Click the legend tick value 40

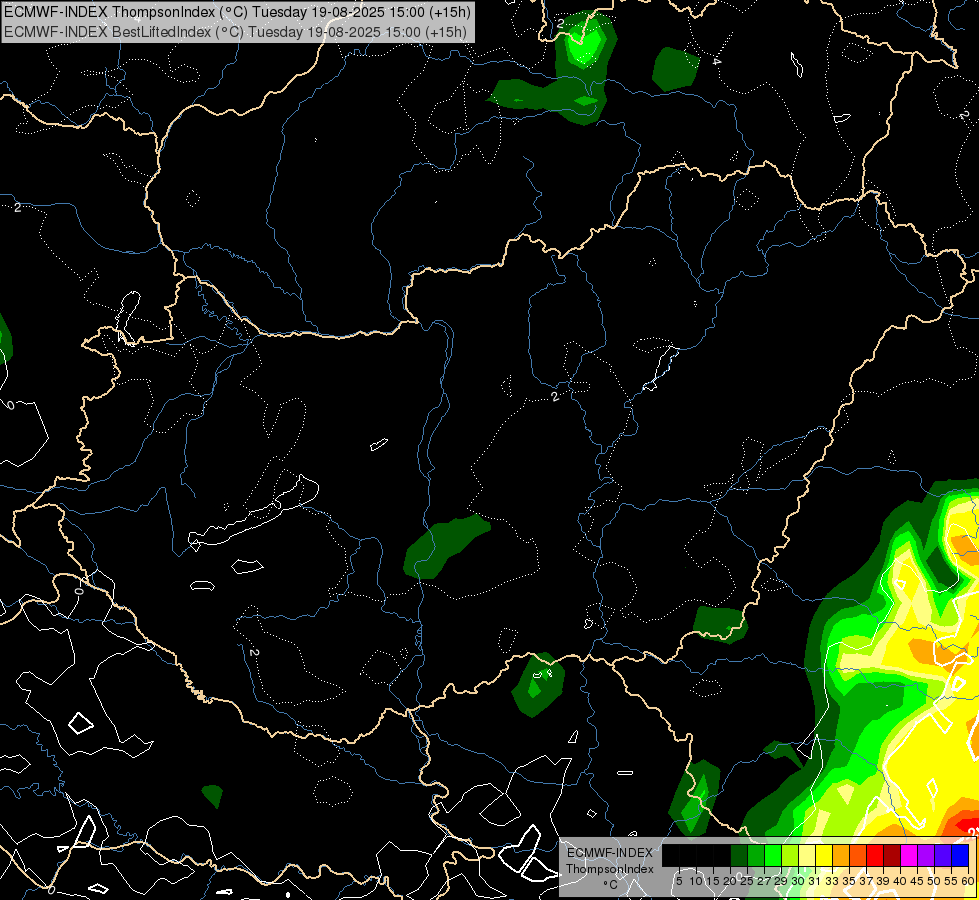[x=900, y=881]
